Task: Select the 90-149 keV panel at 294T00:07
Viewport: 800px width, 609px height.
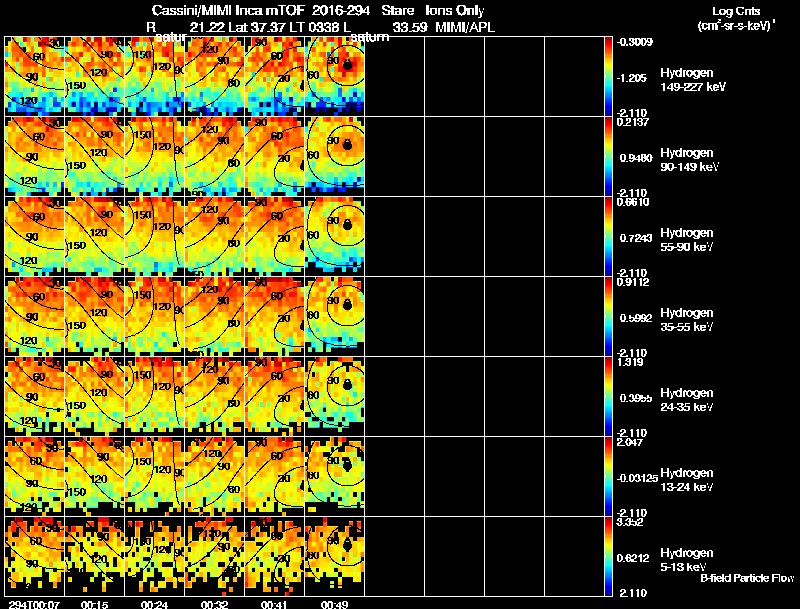Action: tap(35, 156)
